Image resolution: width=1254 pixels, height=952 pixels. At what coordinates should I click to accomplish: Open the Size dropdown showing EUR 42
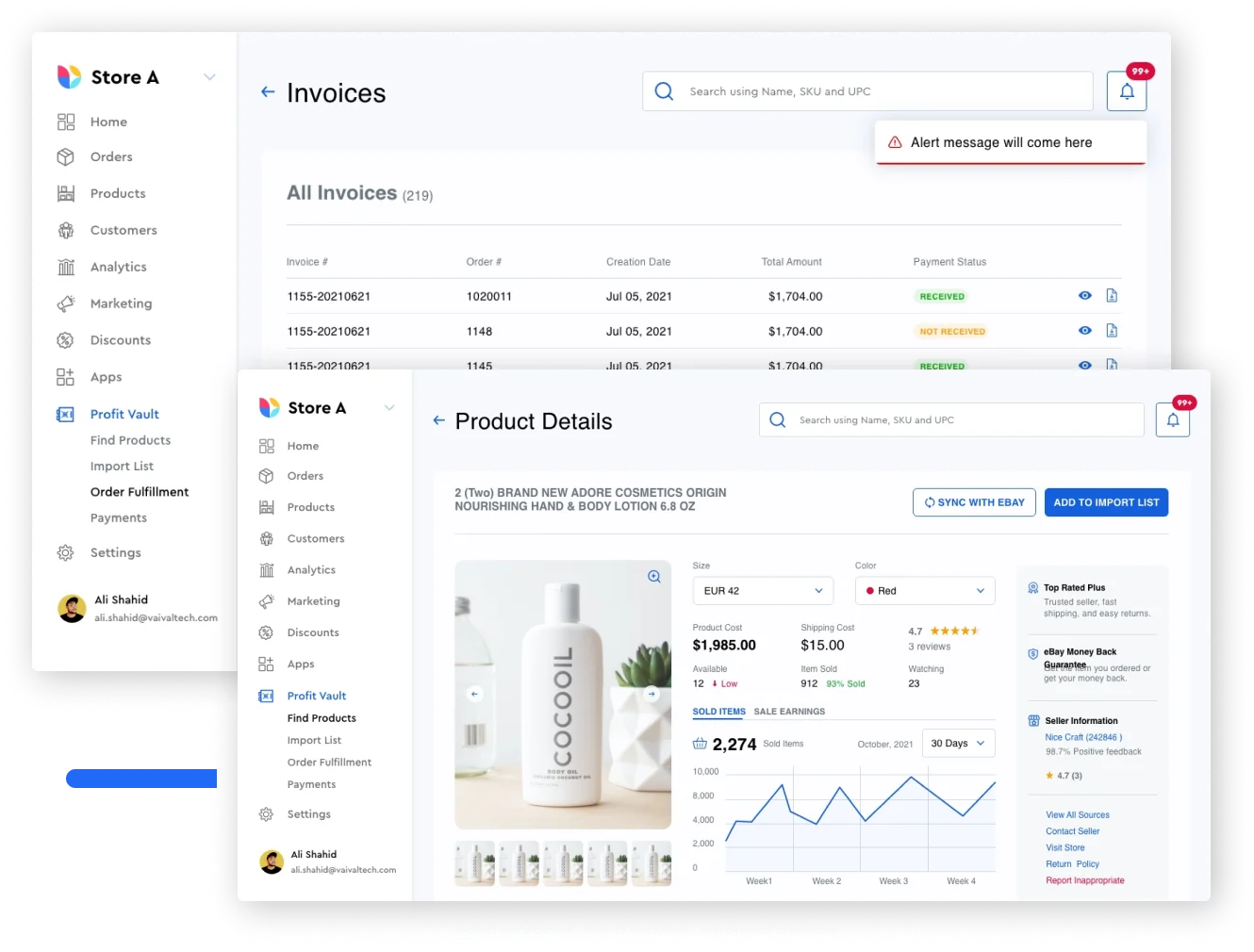pyautogui.click(x=762, y=590)
